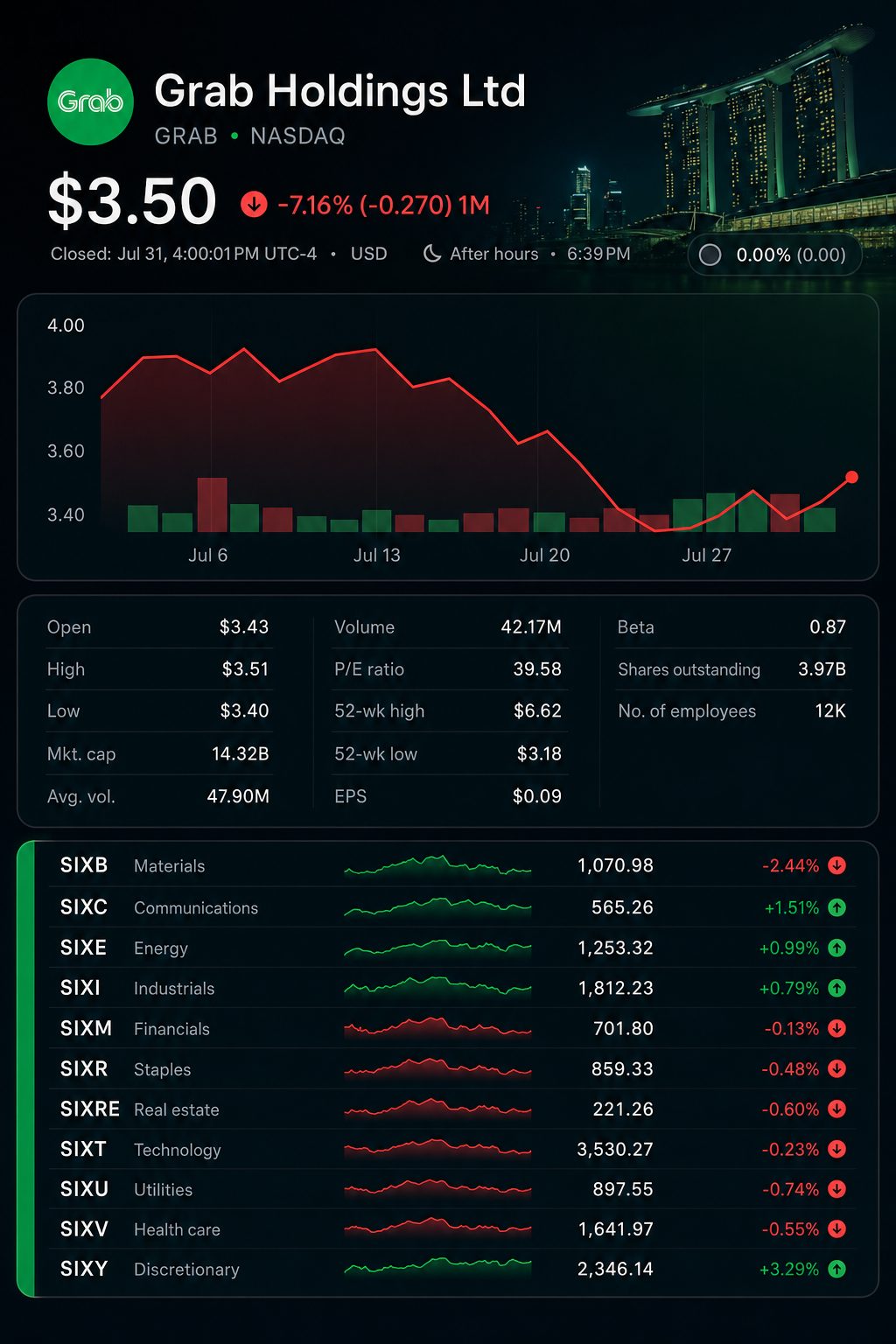The image size is (896, 1344).
Task: Click the red down arrow on SIXB row
Action: click(837, 865)
